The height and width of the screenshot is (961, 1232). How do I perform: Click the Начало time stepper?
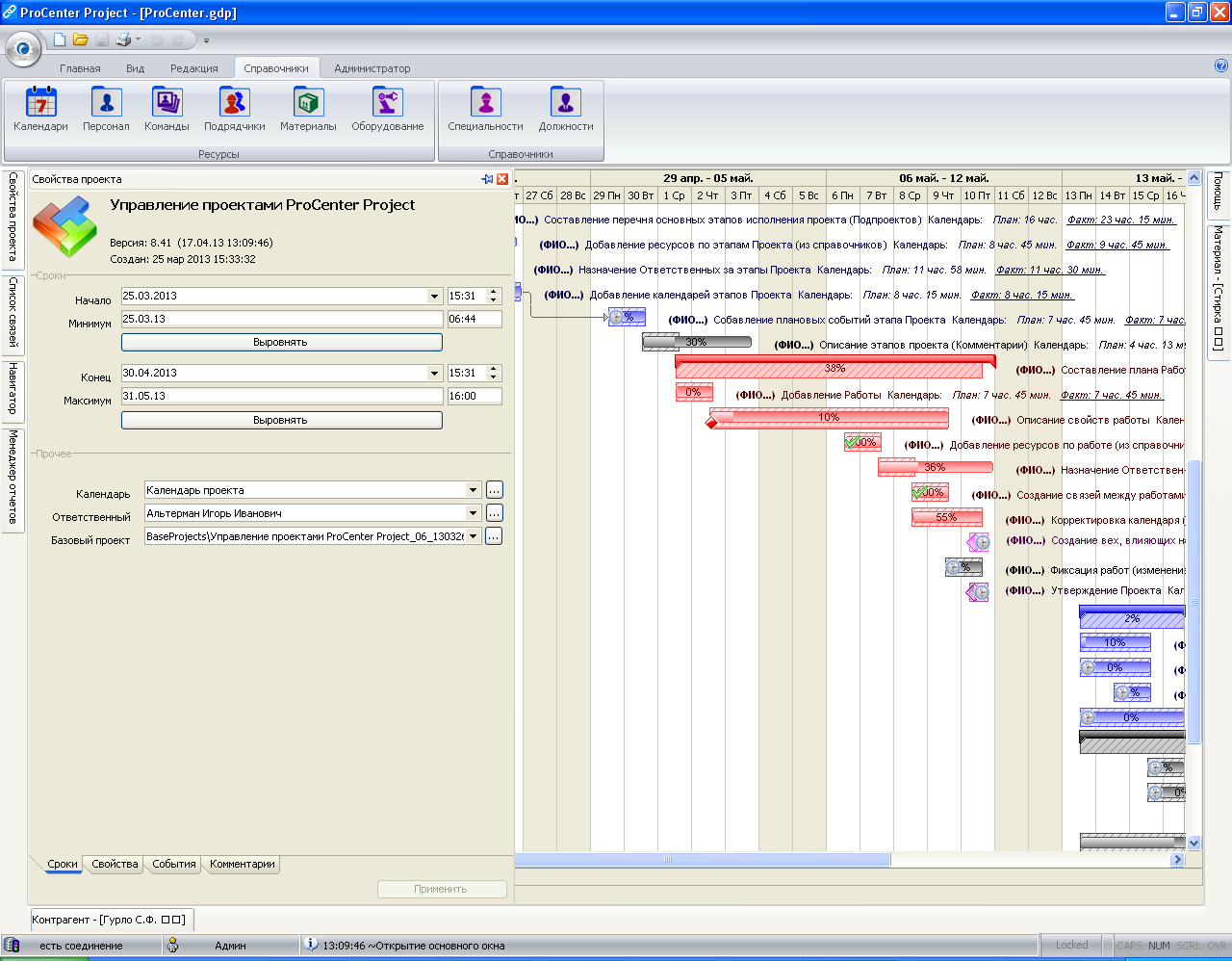point(494,296)
